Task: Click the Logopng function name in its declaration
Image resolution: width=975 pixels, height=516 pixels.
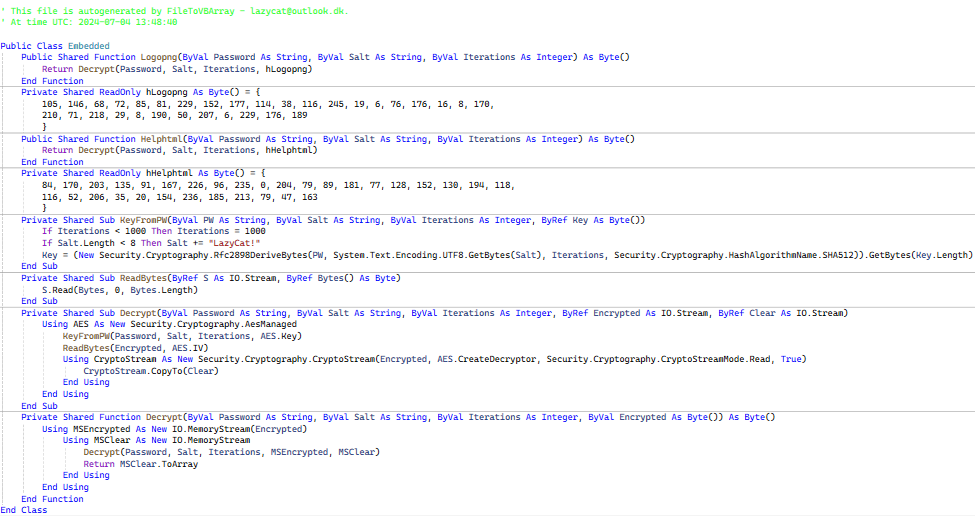Action: click(x=159, y=57)
